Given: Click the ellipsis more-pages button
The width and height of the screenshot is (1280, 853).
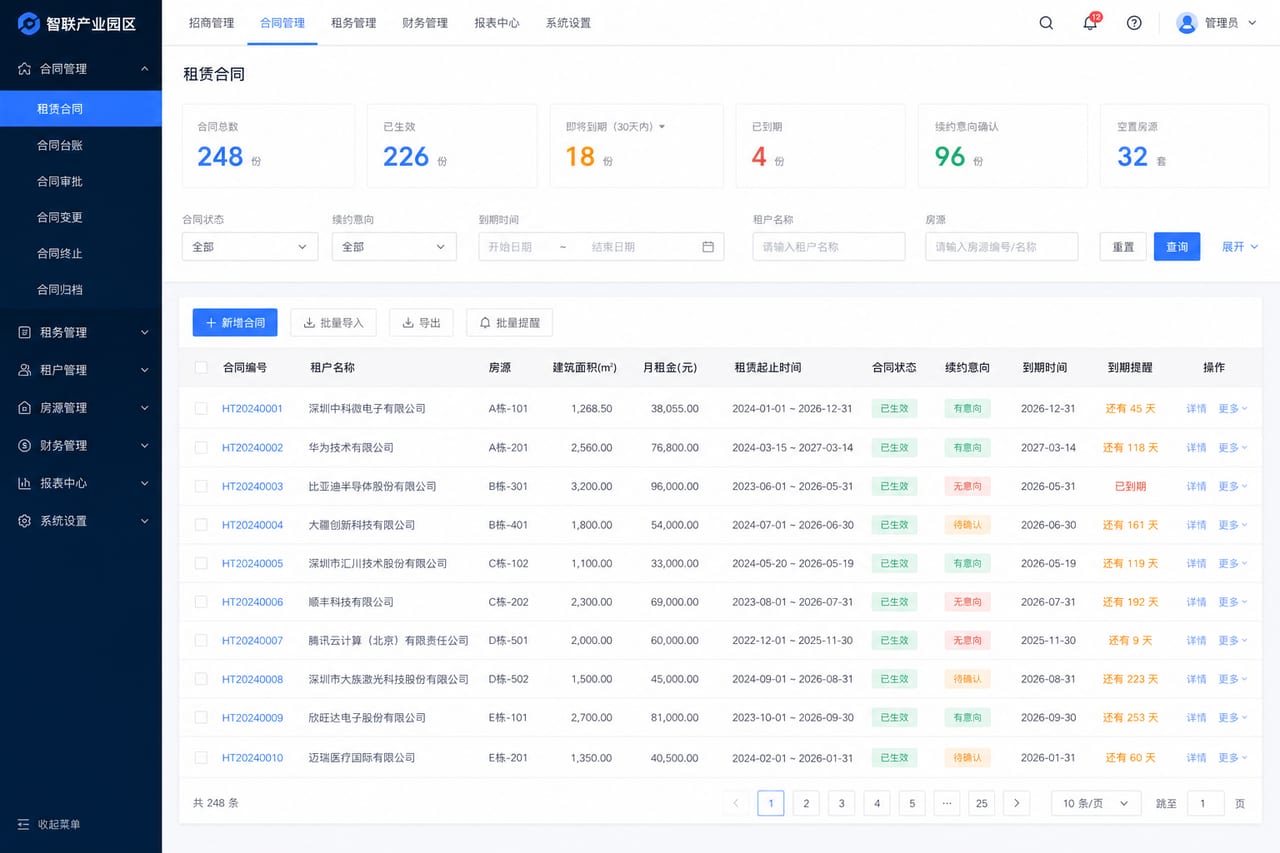Looking at the screenshot, I should click(947, 803).
